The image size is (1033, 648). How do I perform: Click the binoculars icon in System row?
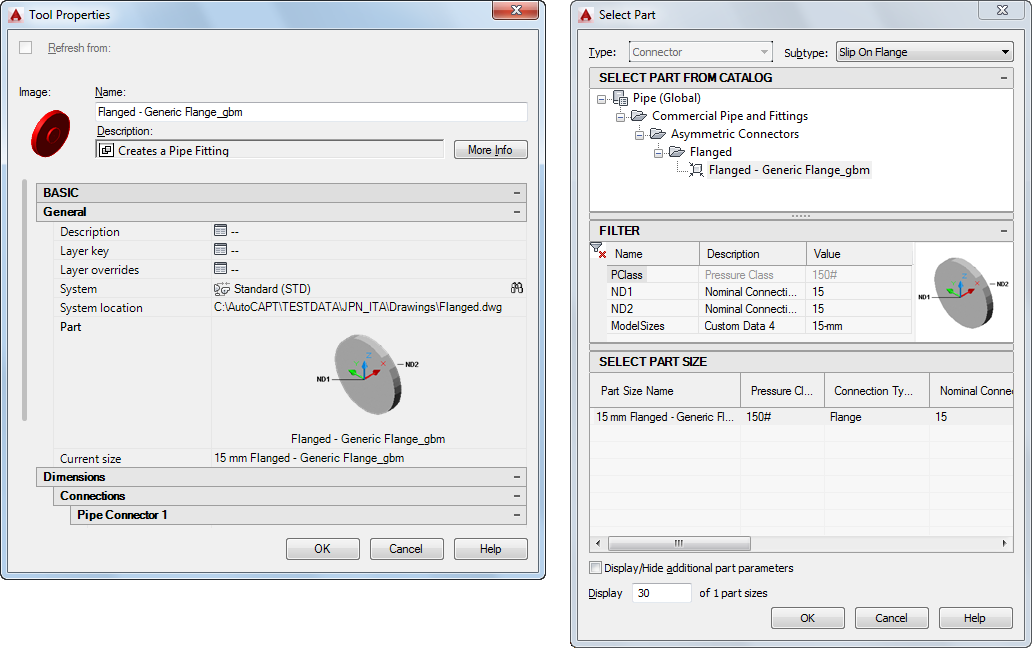517,288
